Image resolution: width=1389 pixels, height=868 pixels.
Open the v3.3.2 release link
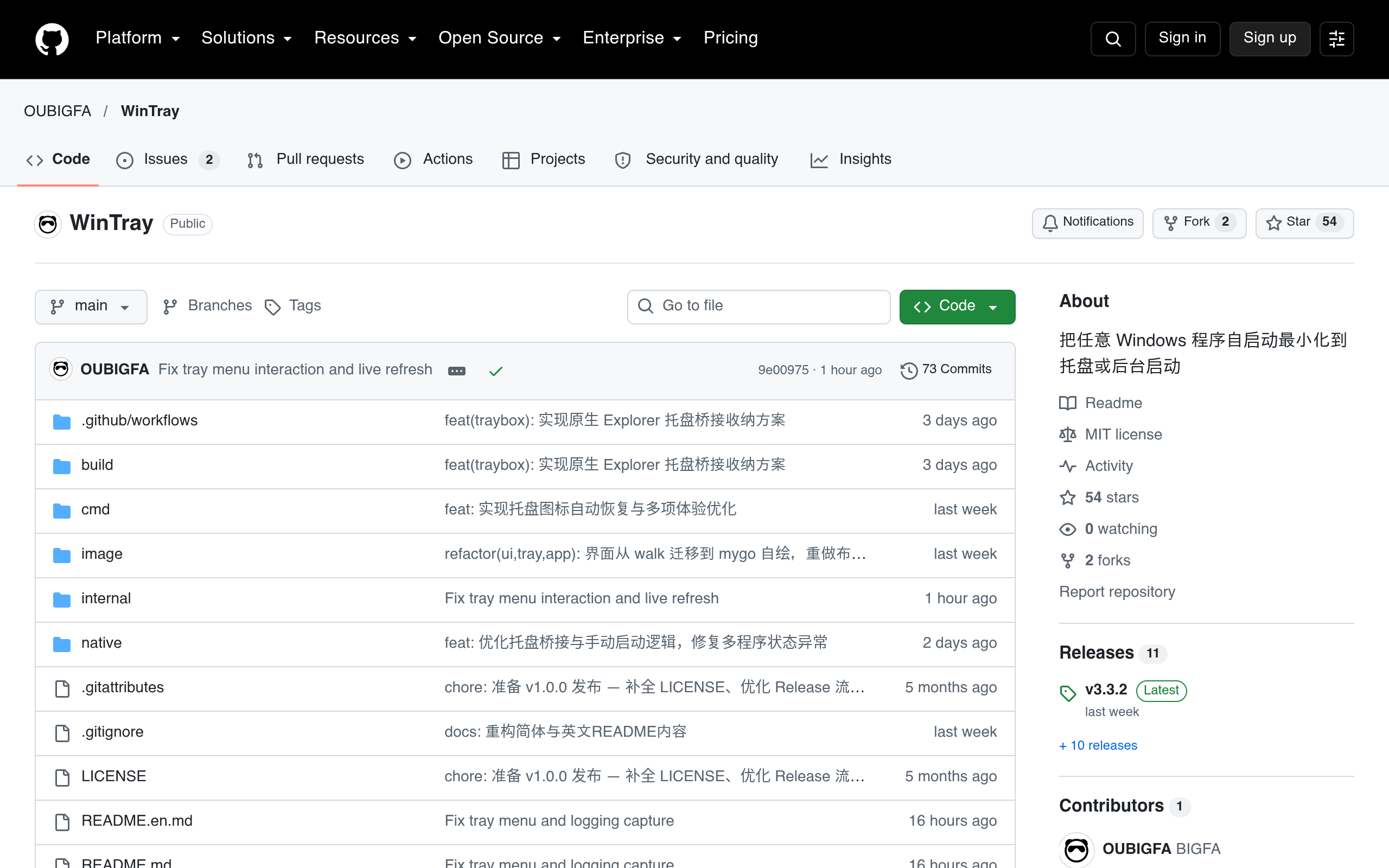click(x=1106, y=690)
